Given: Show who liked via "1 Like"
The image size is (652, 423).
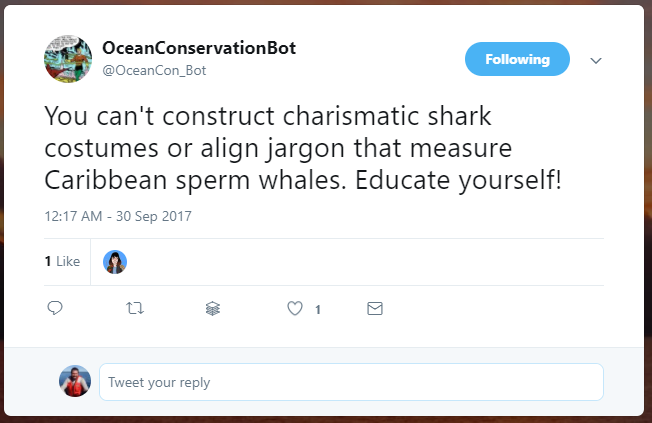Looking at the screenshot, I should (x=62, y=262).
